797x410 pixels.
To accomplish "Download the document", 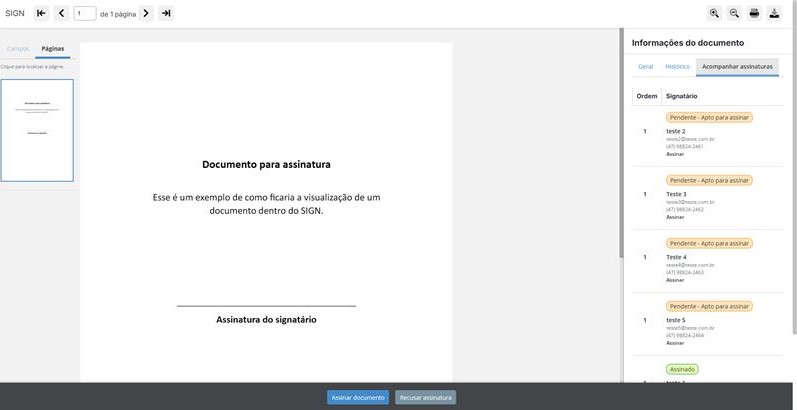I will pos(774,13).
